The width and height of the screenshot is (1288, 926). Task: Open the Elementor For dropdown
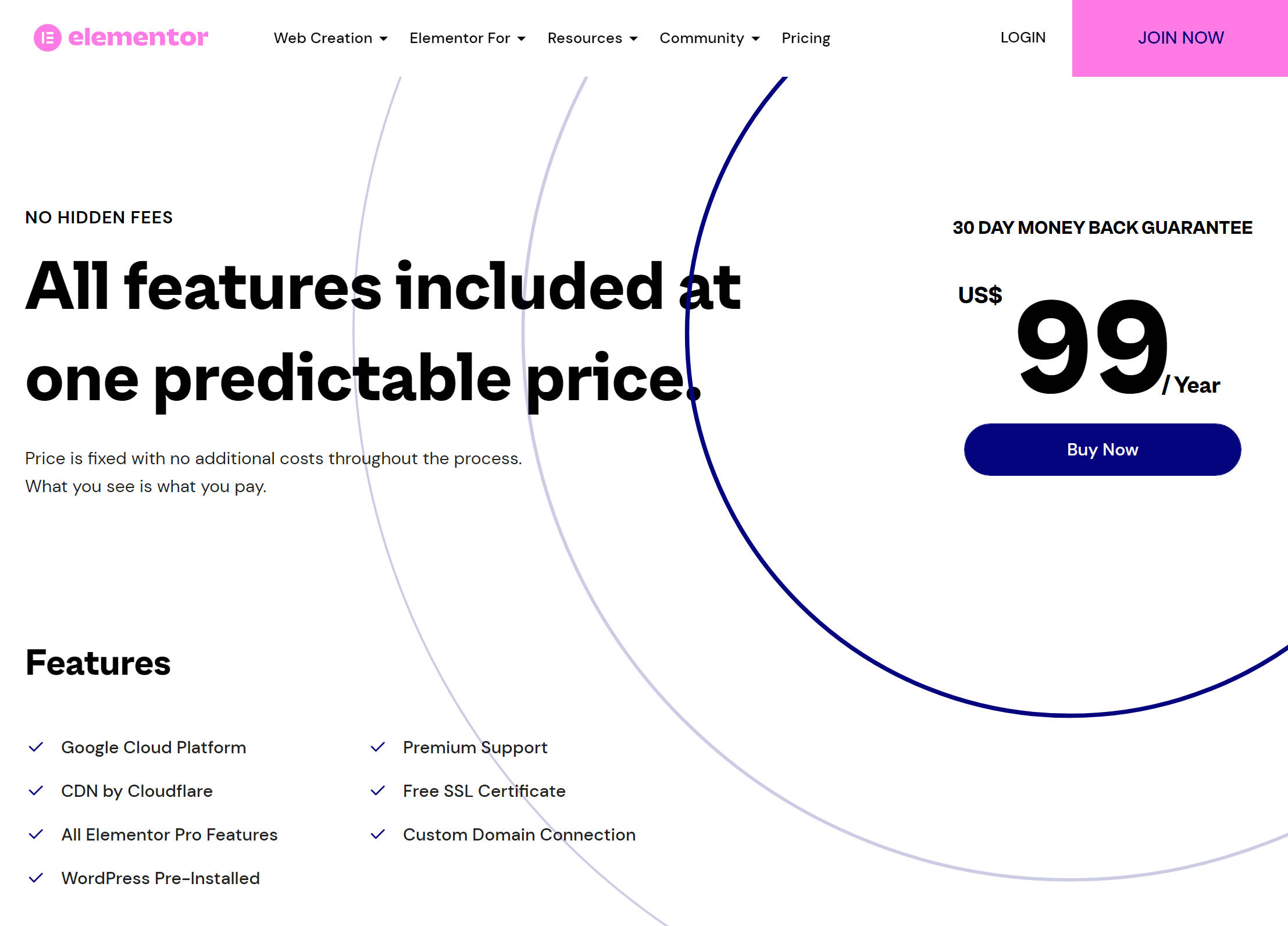click(467, 38)
